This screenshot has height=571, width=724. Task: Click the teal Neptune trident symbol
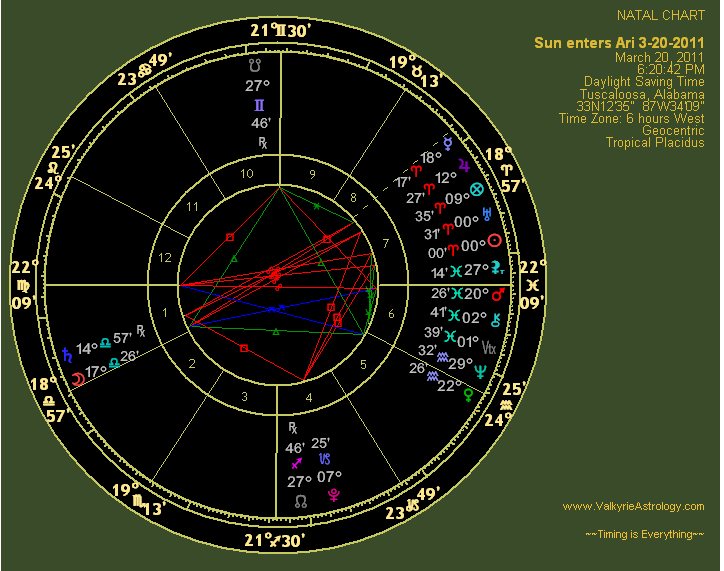click(480, 371)
